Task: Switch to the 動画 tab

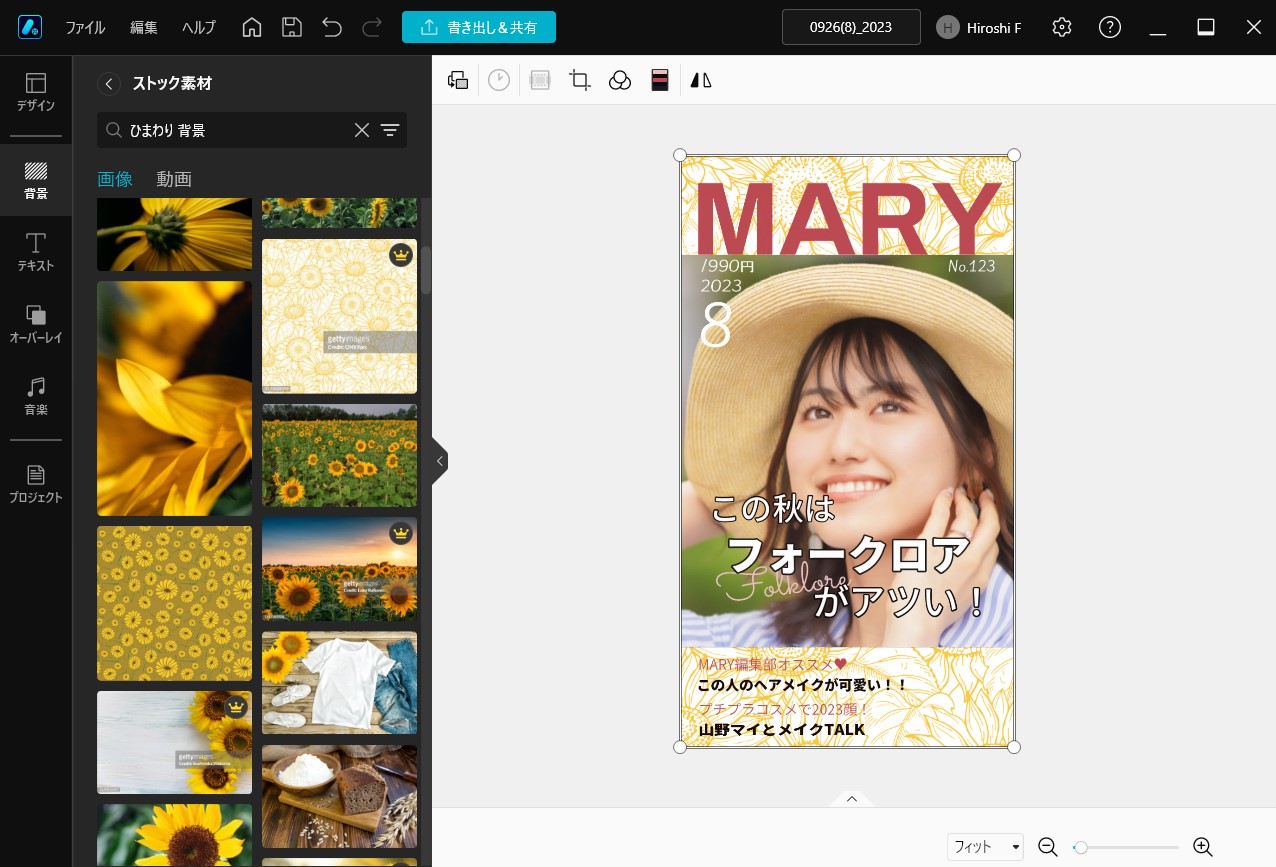Action: click(x=174, y=179)
